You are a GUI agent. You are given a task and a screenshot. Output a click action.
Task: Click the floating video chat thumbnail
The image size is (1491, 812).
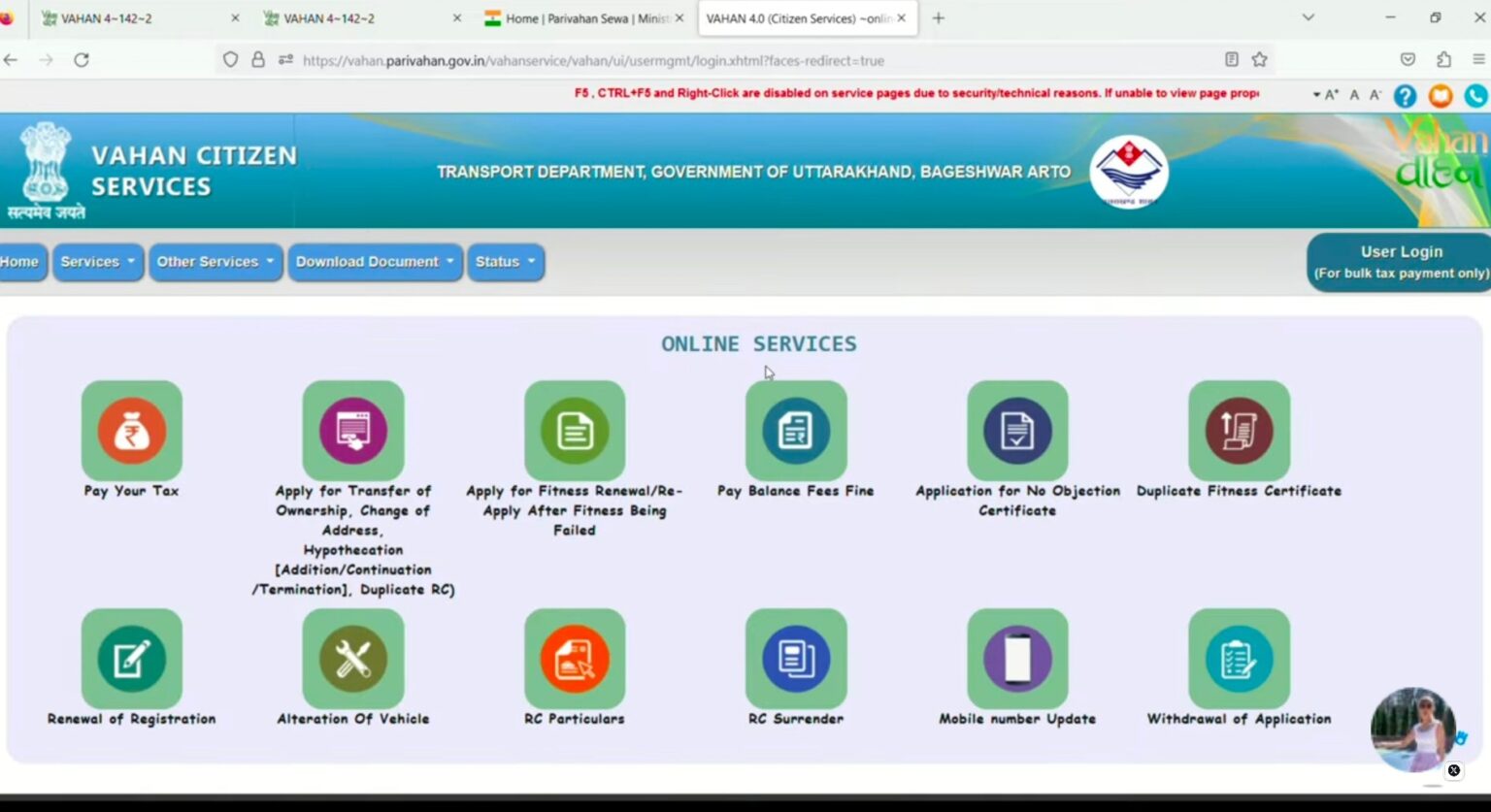[1413, 729]
